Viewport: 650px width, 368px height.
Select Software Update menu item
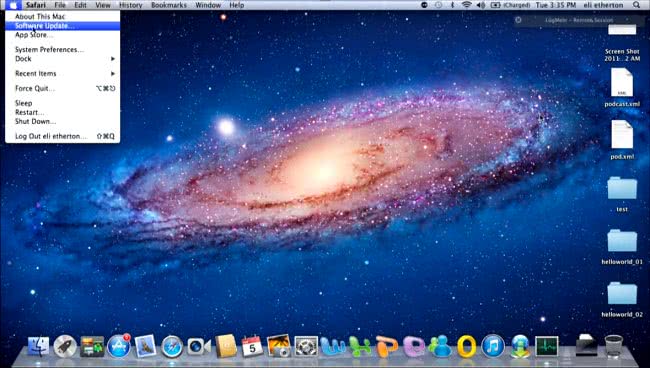[x=63, y=26]
